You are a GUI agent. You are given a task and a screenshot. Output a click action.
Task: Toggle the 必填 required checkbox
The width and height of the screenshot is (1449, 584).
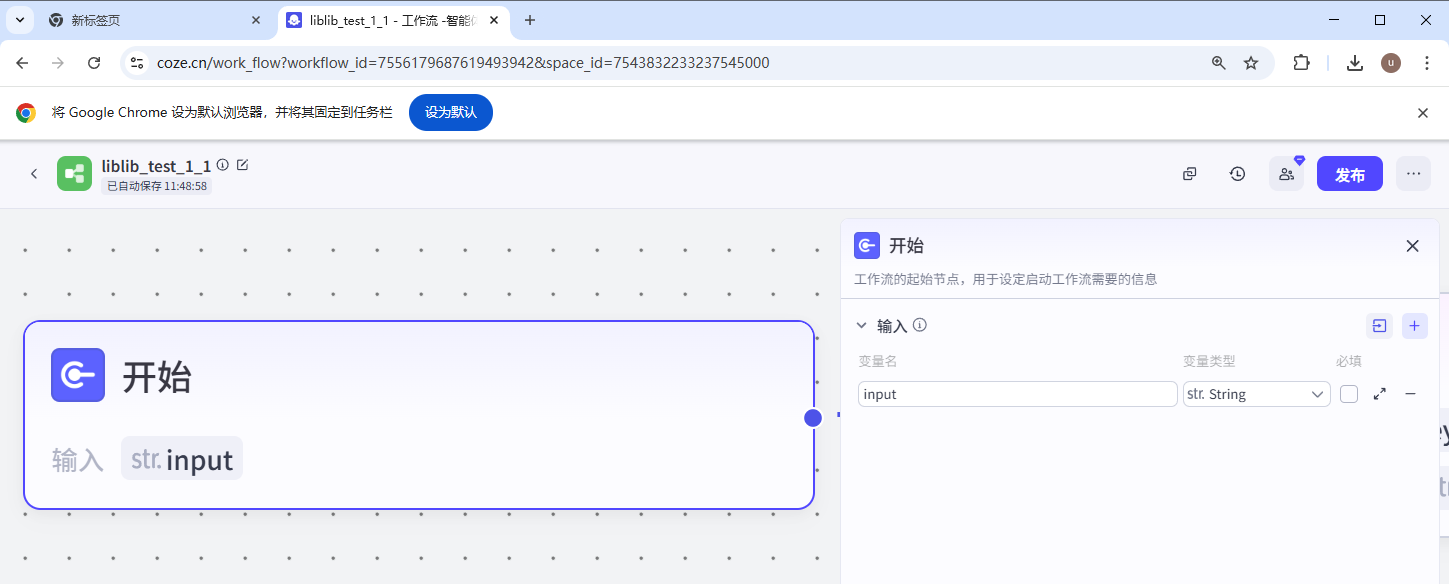pyautogui.click(x=1349, y=394)
